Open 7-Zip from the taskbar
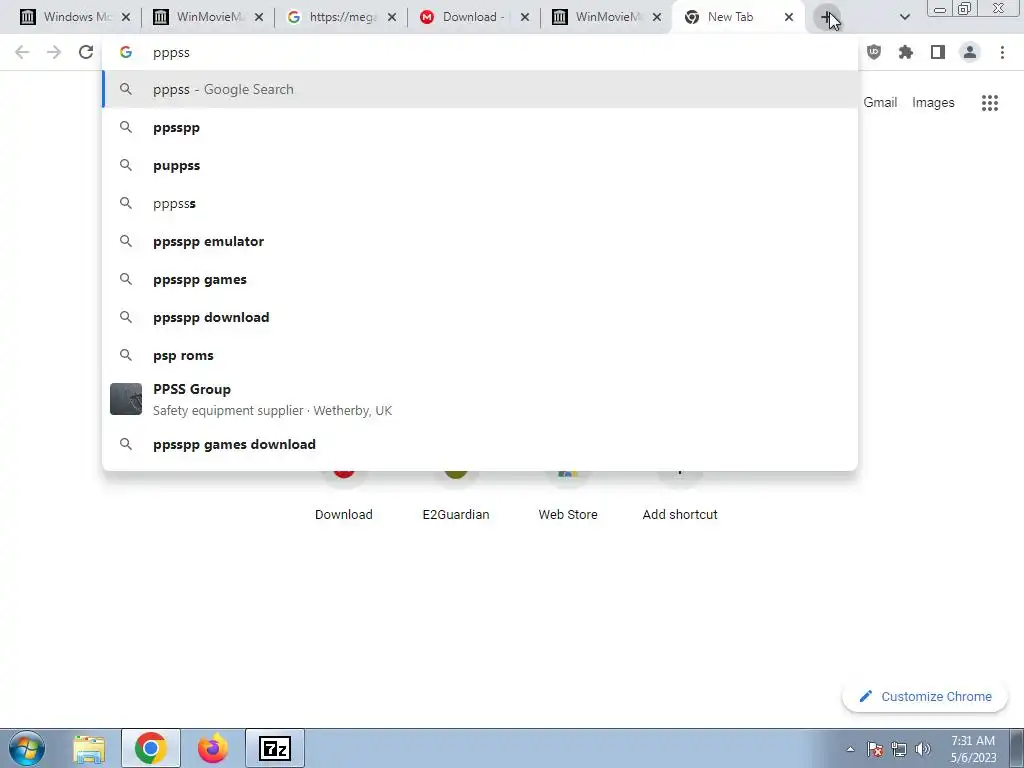The image size is (1024, 768). coord(275,748)
